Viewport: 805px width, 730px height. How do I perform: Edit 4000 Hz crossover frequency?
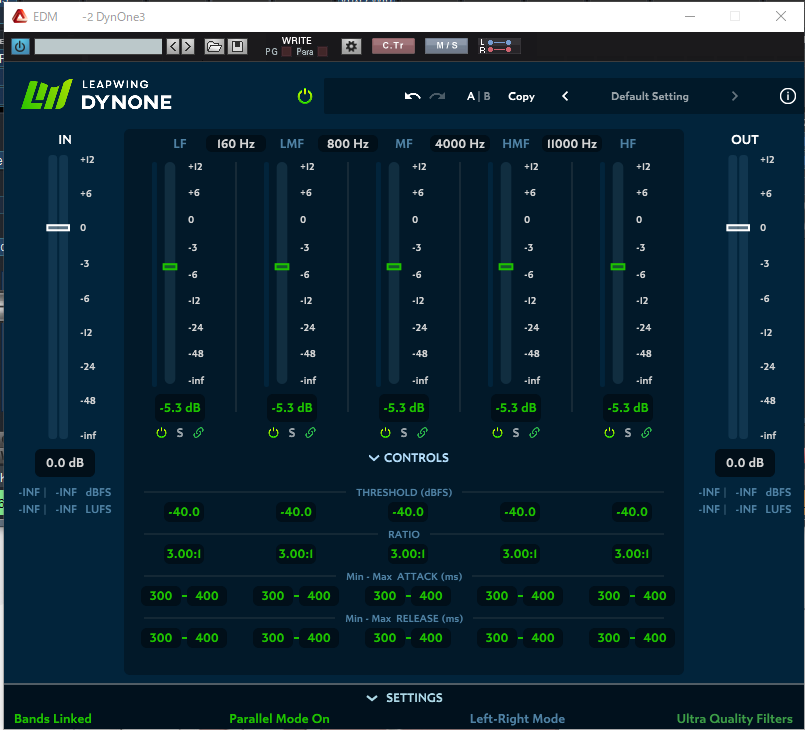459,143
